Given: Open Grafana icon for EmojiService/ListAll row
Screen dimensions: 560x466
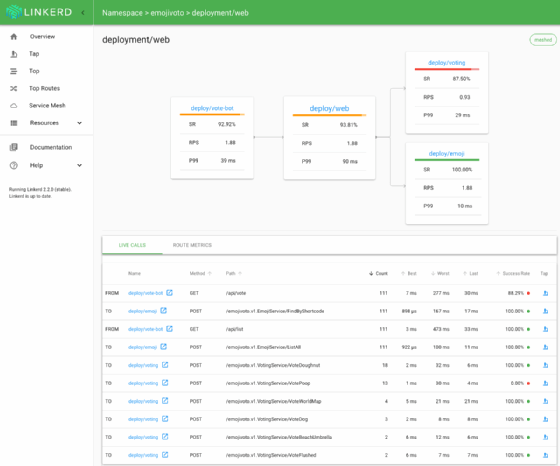Looking at the screenshot, I should 164,346.
